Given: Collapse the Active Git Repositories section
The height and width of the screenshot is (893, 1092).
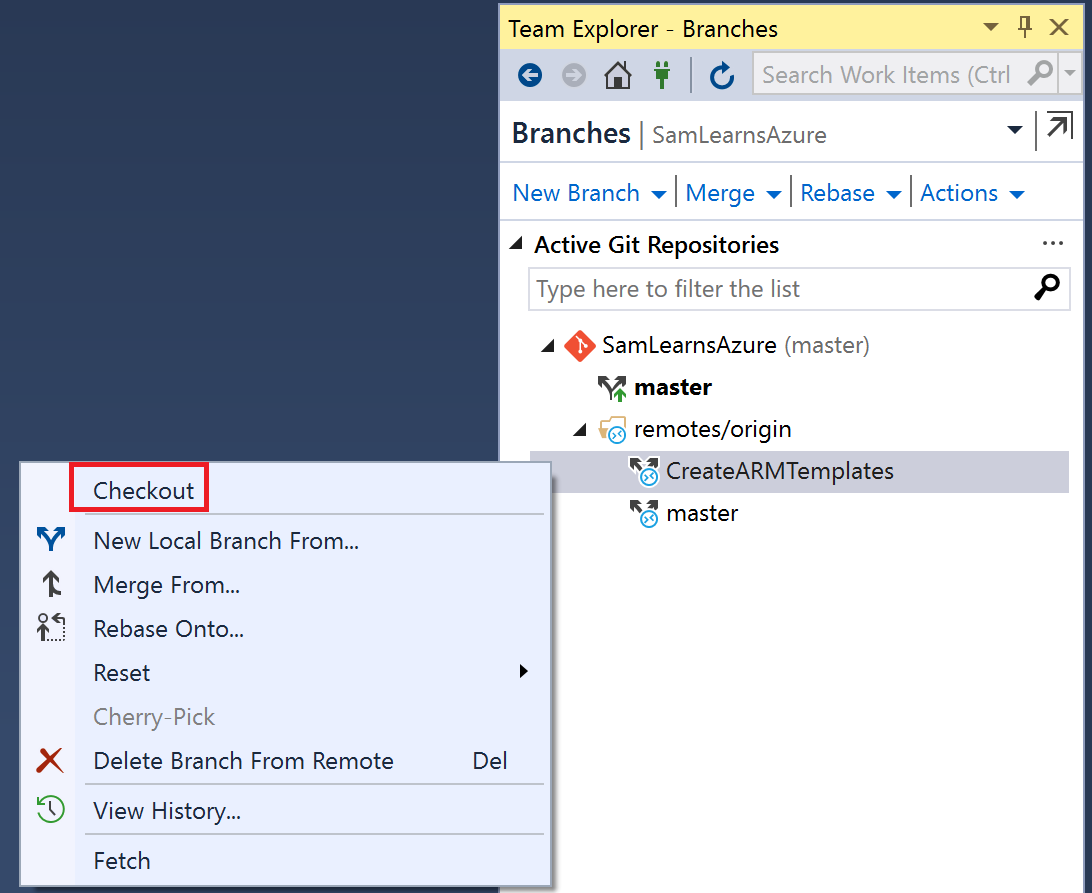Looking at the screenshot, I should pos(516,244).
